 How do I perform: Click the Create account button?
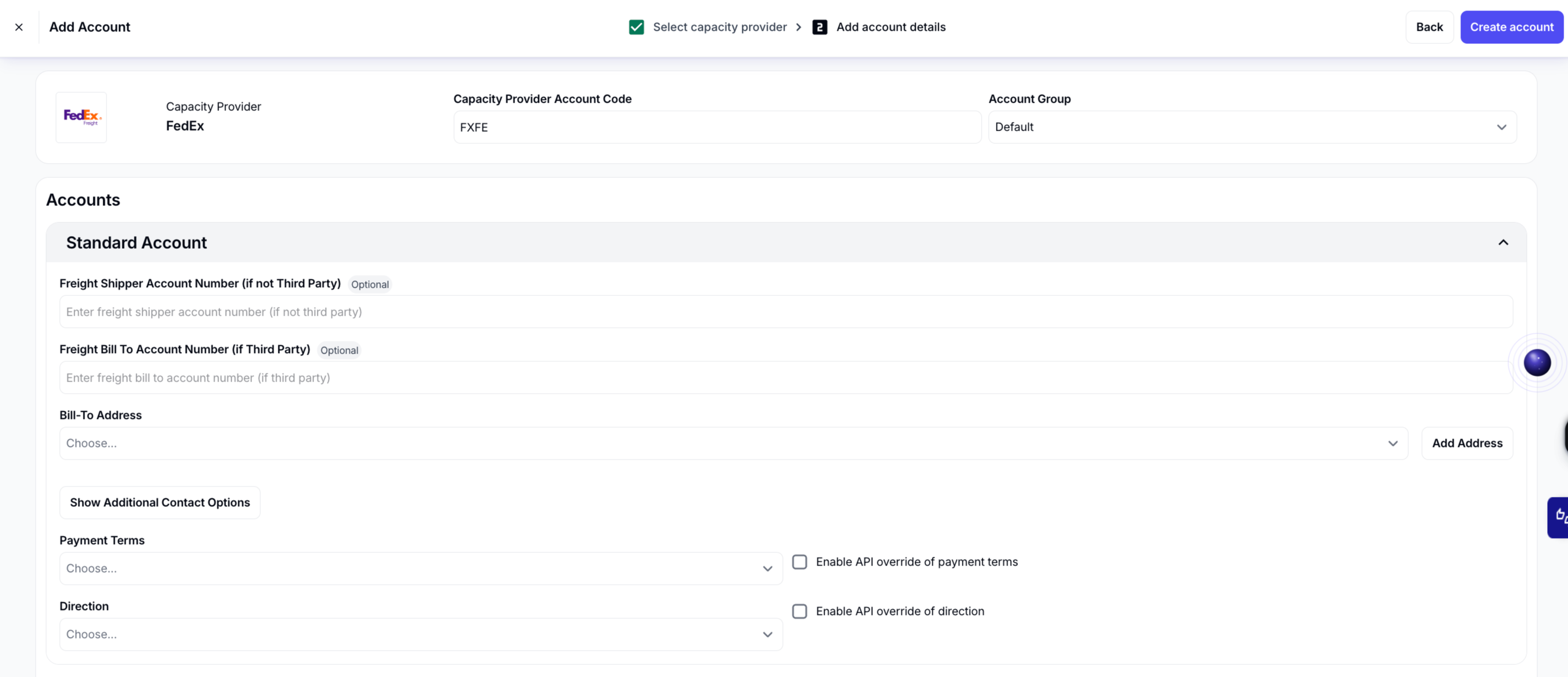click(1511, 27)
